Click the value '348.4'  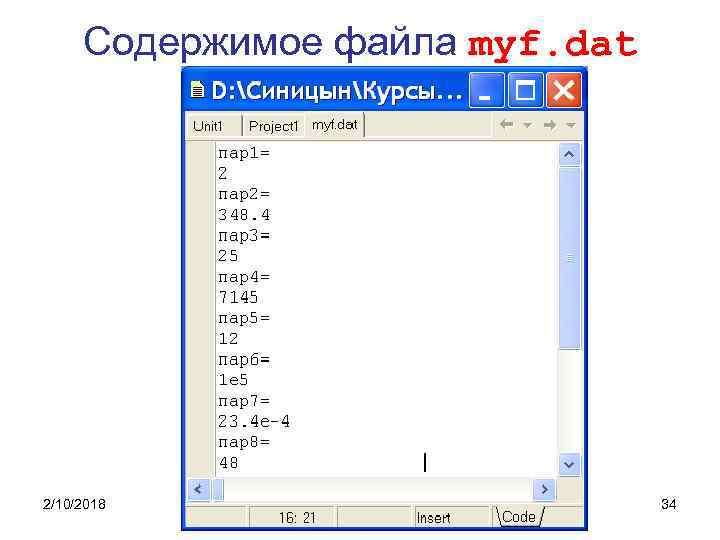tap(244, 215)
